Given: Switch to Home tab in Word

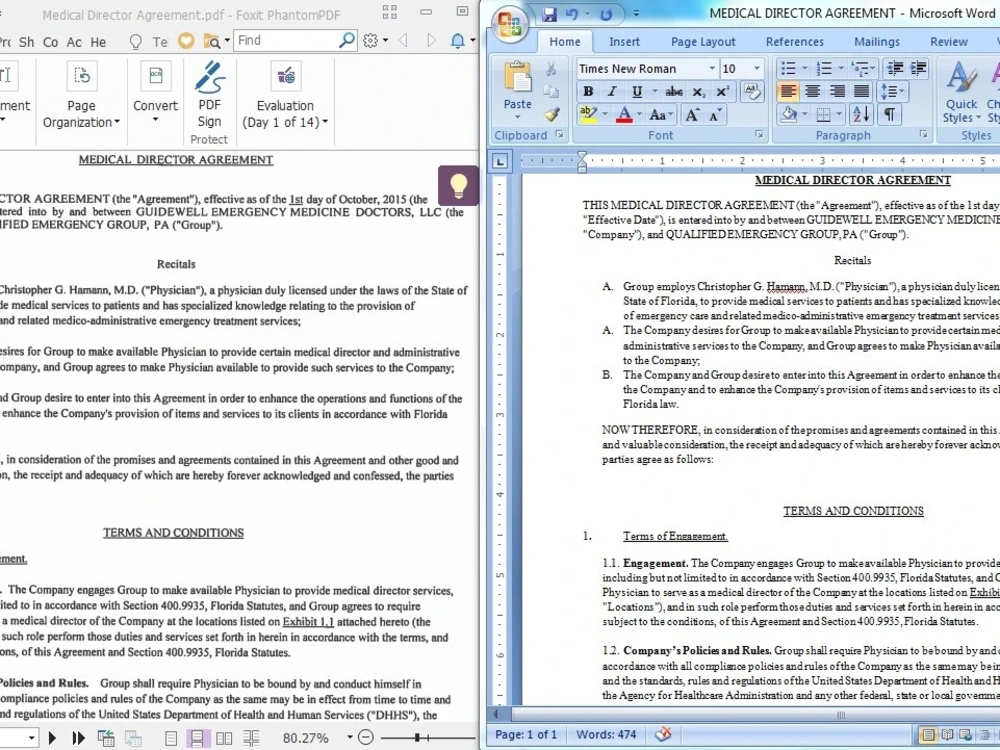Looking at the screenshot, I should coord(565,41).
